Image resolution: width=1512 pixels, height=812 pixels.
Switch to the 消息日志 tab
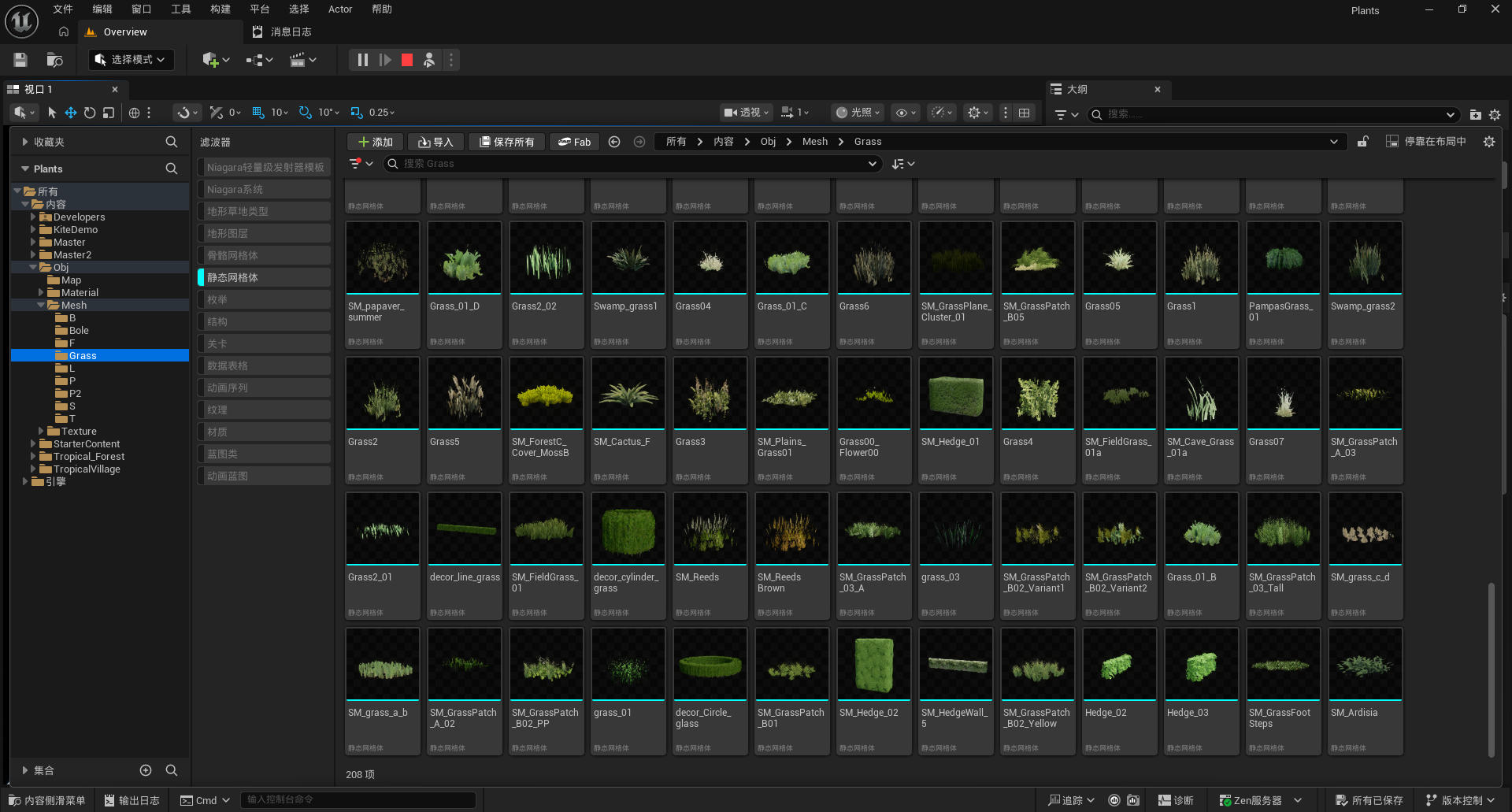pos(282,32)
